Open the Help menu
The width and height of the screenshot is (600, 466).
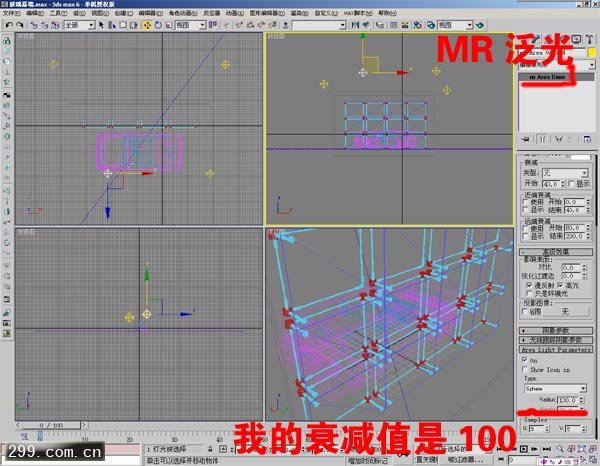tap(387, 13)
